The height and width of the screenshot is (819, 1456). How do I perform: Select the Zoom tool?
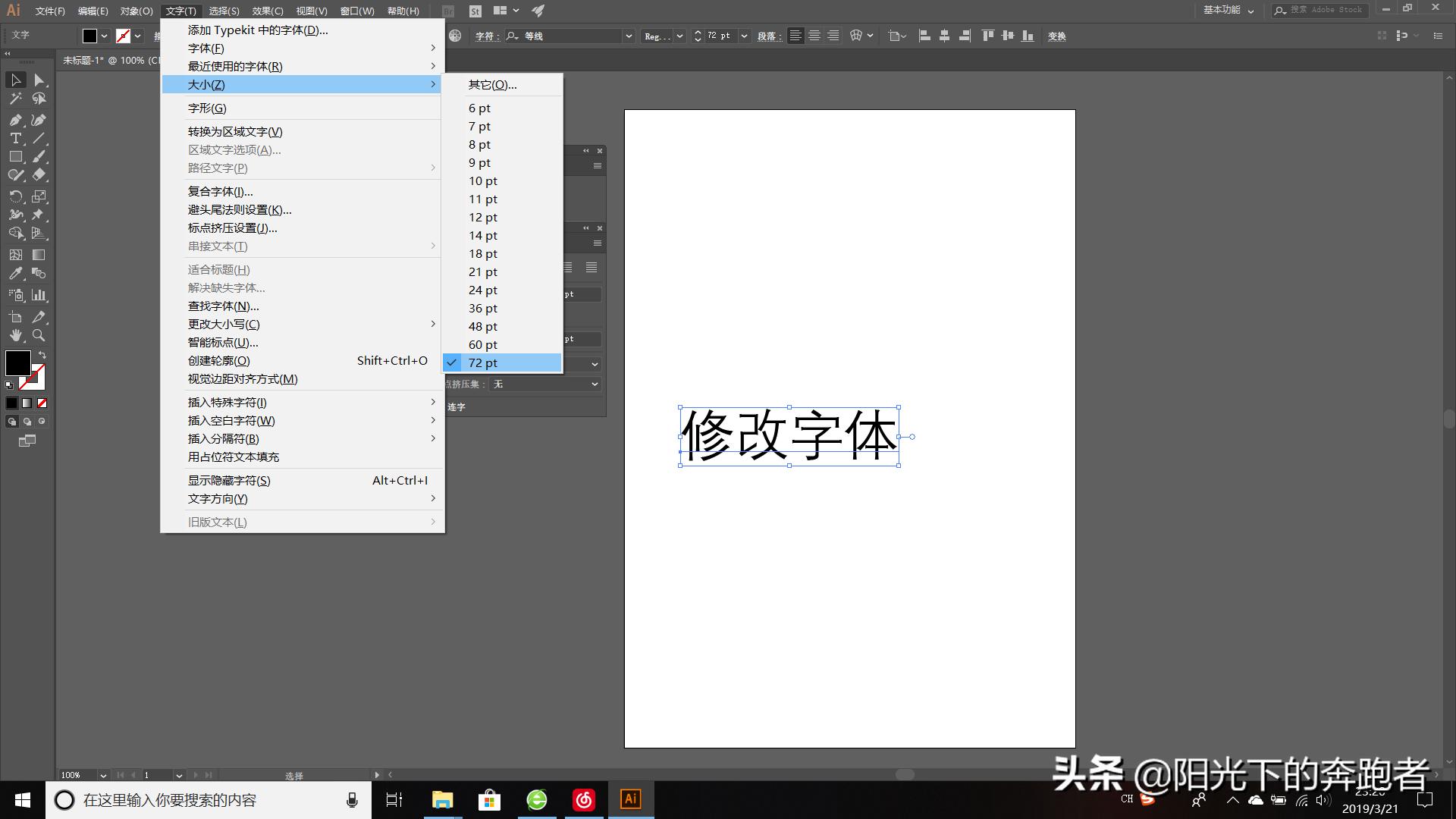pyautogui.click(x=39, y=335)
